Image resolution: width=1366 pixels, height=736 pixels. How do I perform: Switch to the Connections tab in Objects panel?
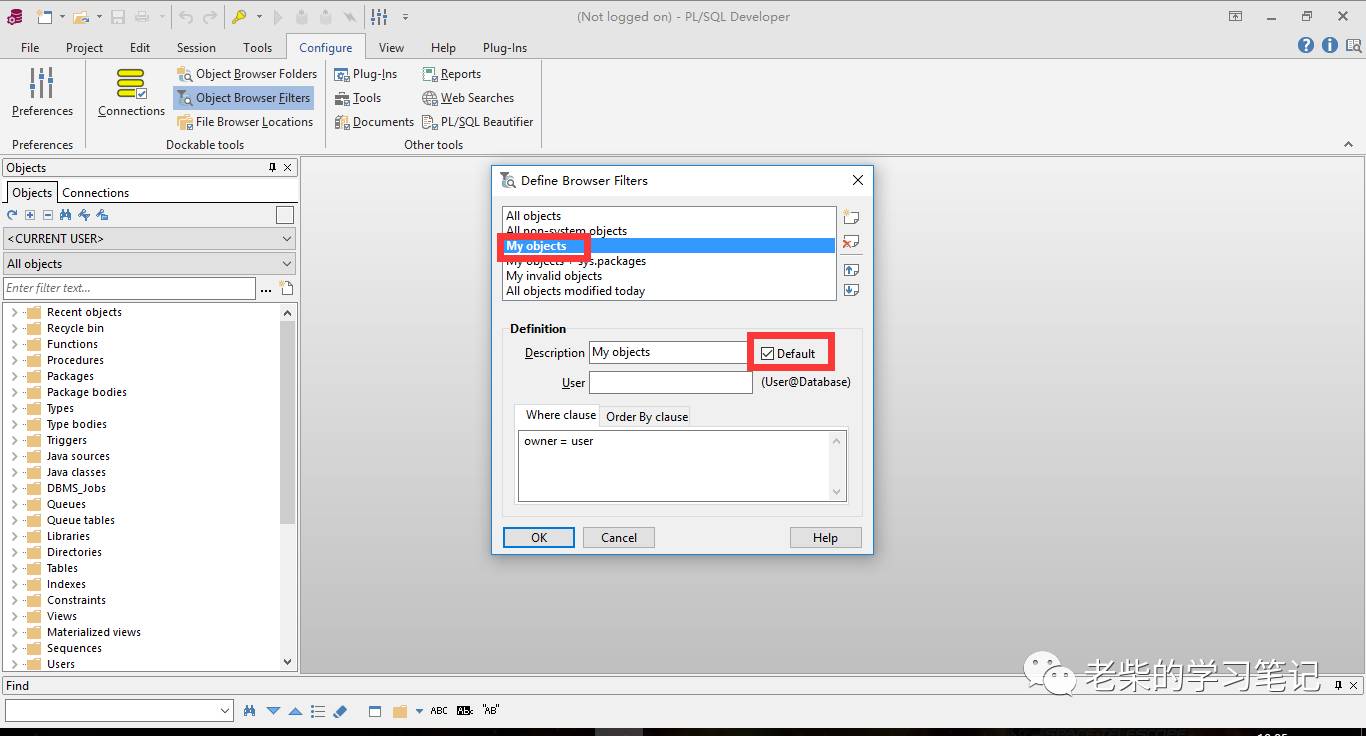[x=95, y=193]
